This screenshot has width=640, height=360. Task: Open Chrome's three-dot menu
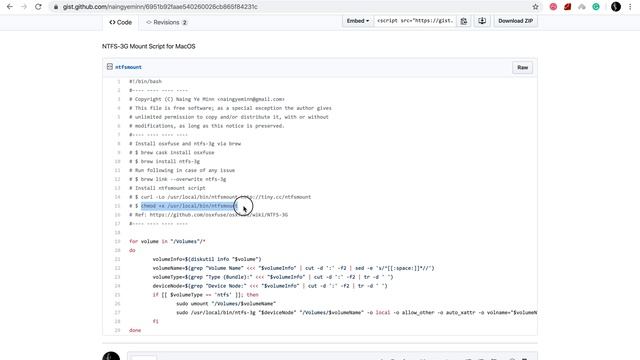pyautogui.click(x=630, y=7)
